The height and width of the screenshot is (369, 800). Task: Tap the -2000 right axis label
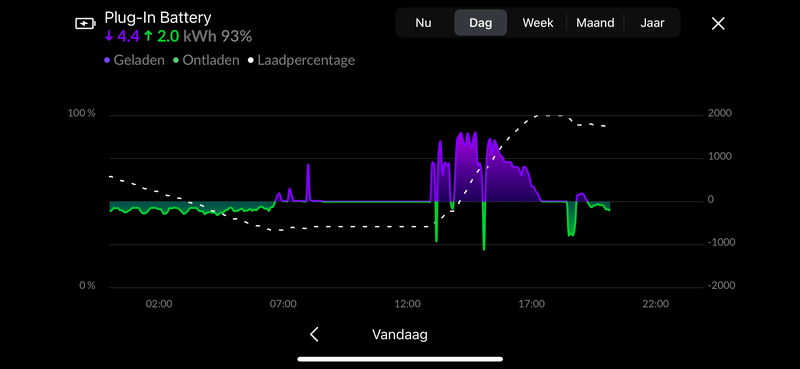click(721, 285)
